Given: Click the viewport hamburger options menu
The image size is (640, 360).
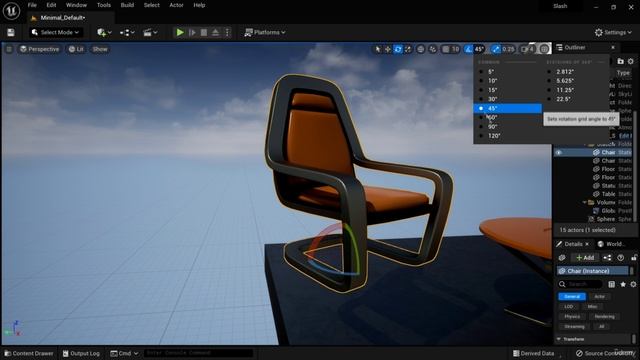Looking at the screenshot, I should click(9, 49).
